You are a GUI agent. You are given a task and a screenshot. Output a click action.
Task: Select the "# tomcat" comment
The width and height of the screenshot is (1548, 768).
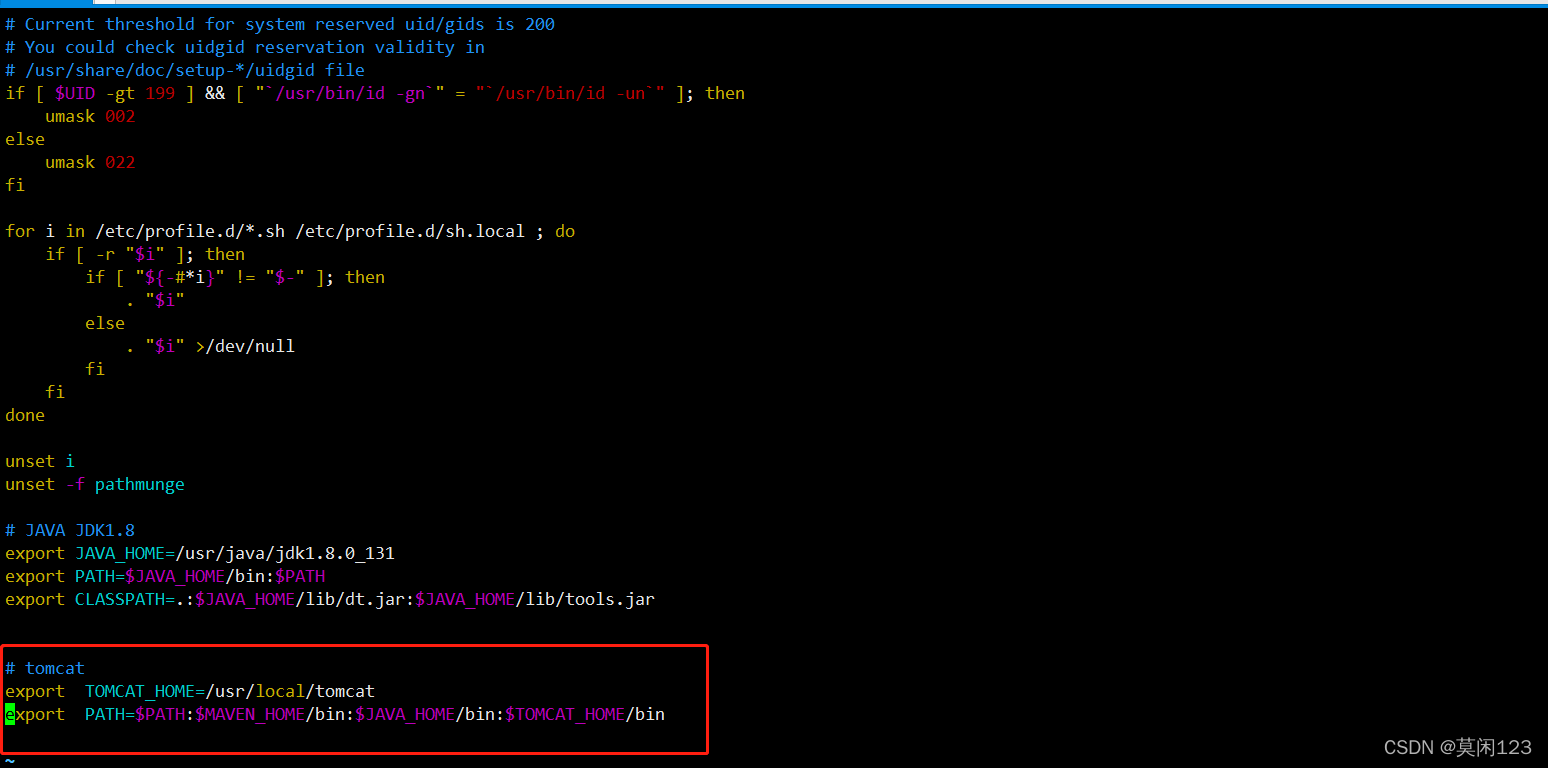pos(45,668)
